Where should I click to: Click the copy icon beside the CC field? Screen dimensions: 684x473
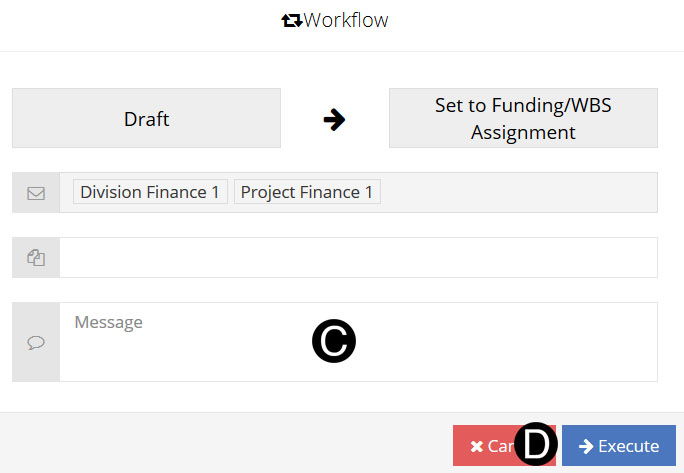coord(36,258)
